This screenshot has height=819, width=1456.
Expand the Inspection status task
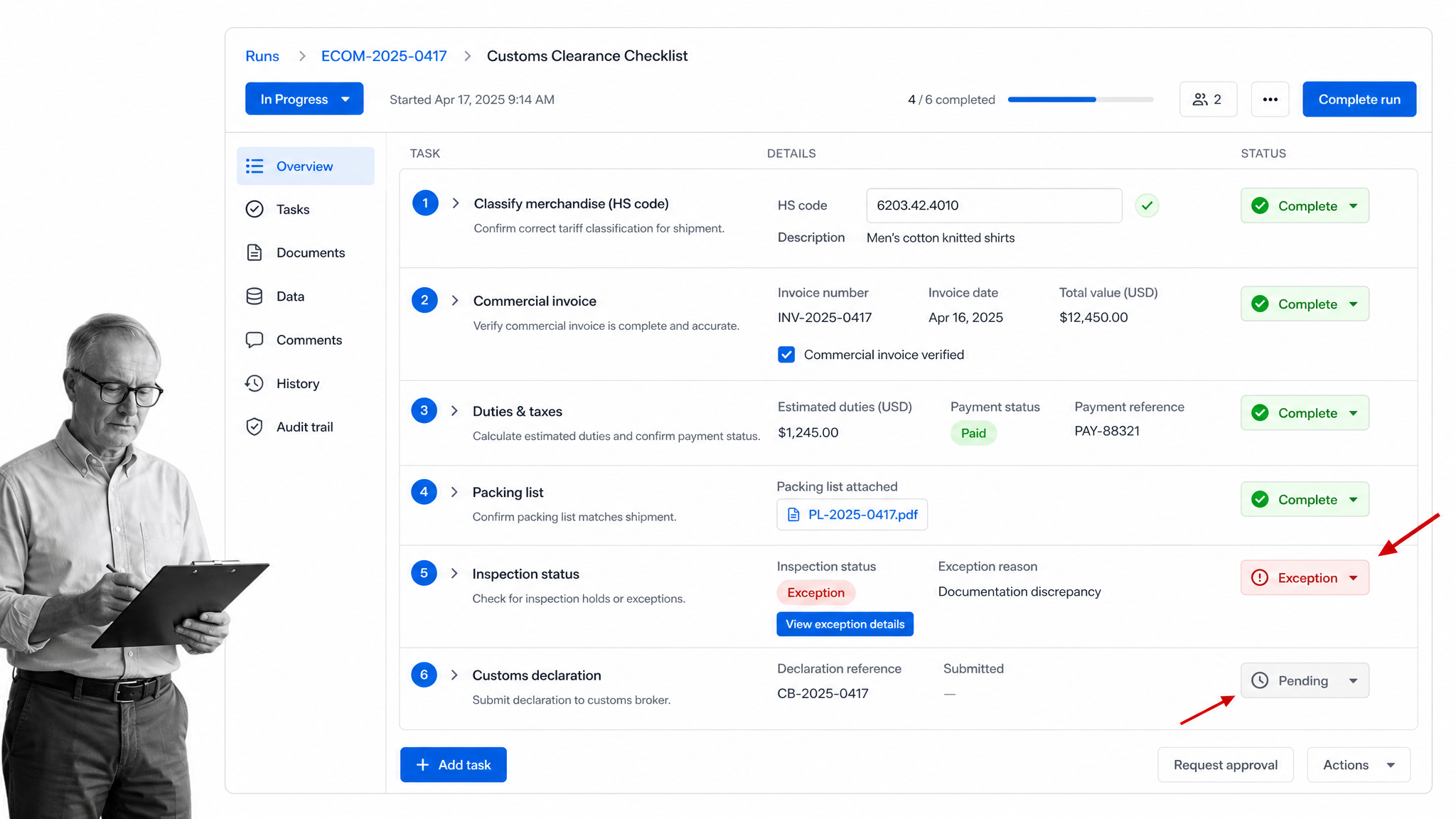point(454,574)
